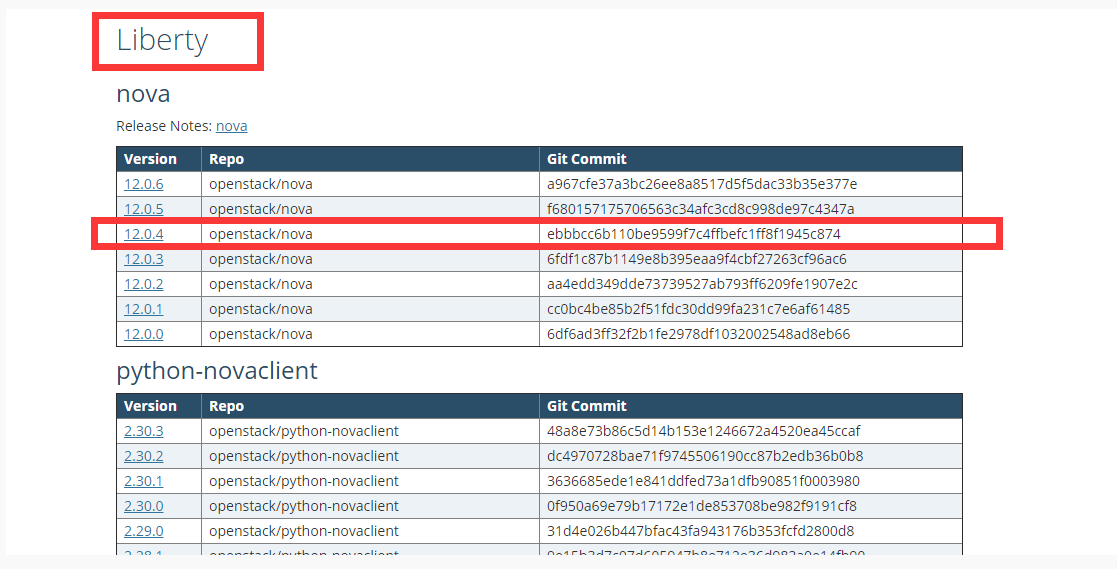
Task: Click openstack/python-novaclient repo in 2.30.2 row
Action: coord(304,456)
